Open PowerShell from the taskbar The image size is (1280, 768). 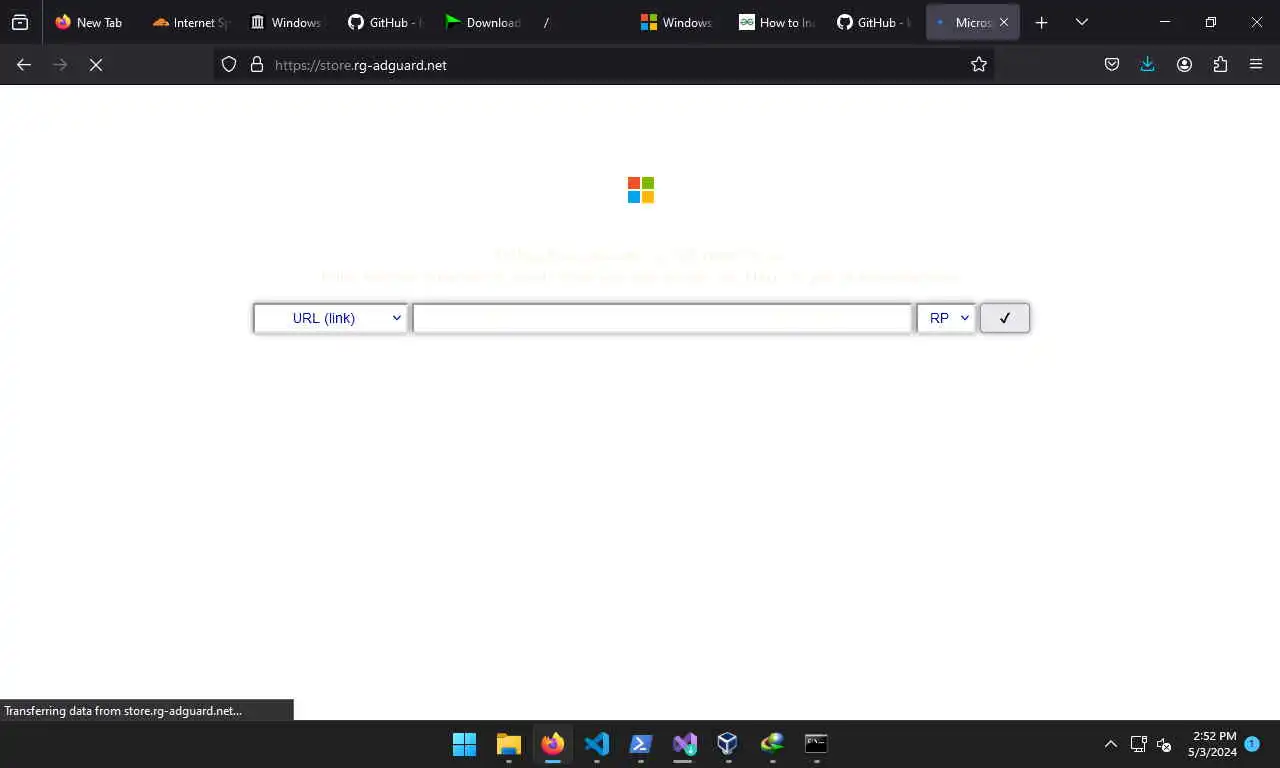coord(641,744)
